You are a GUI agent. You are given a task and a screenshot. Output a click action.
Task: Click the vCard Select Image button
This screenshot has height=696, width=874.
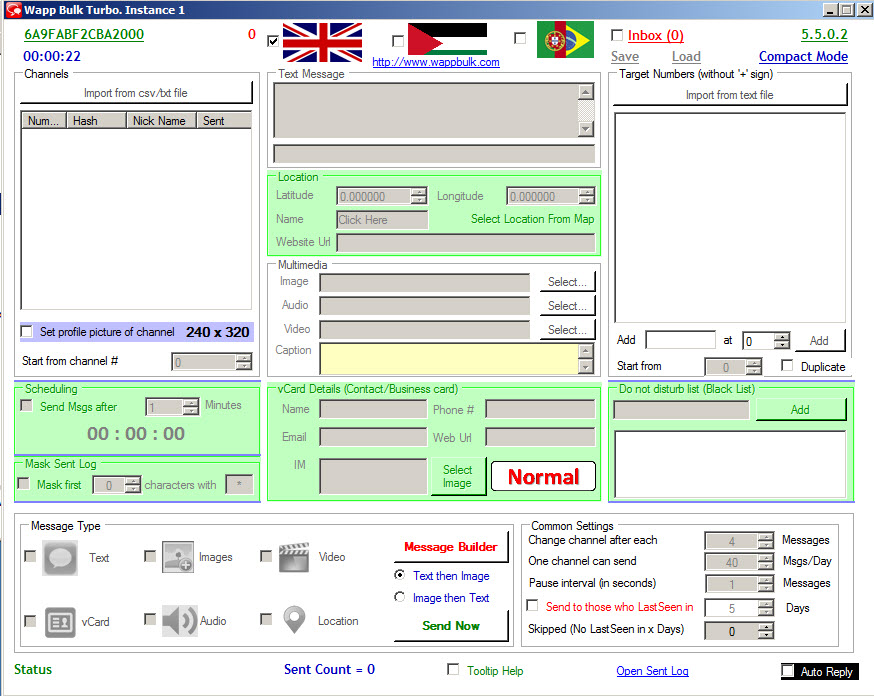[458, 476]
